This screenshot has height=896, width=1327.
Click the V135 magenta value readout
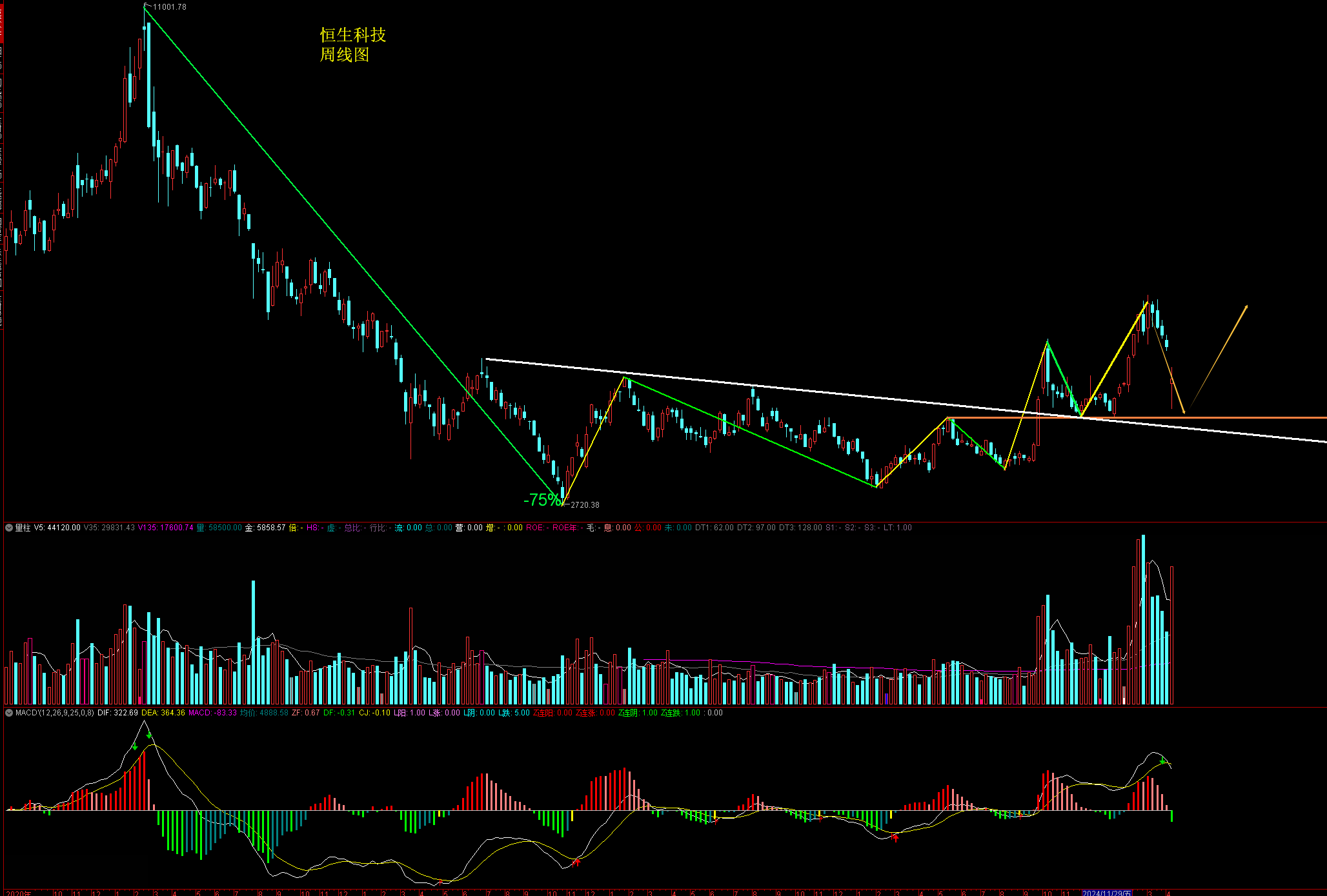166,528
